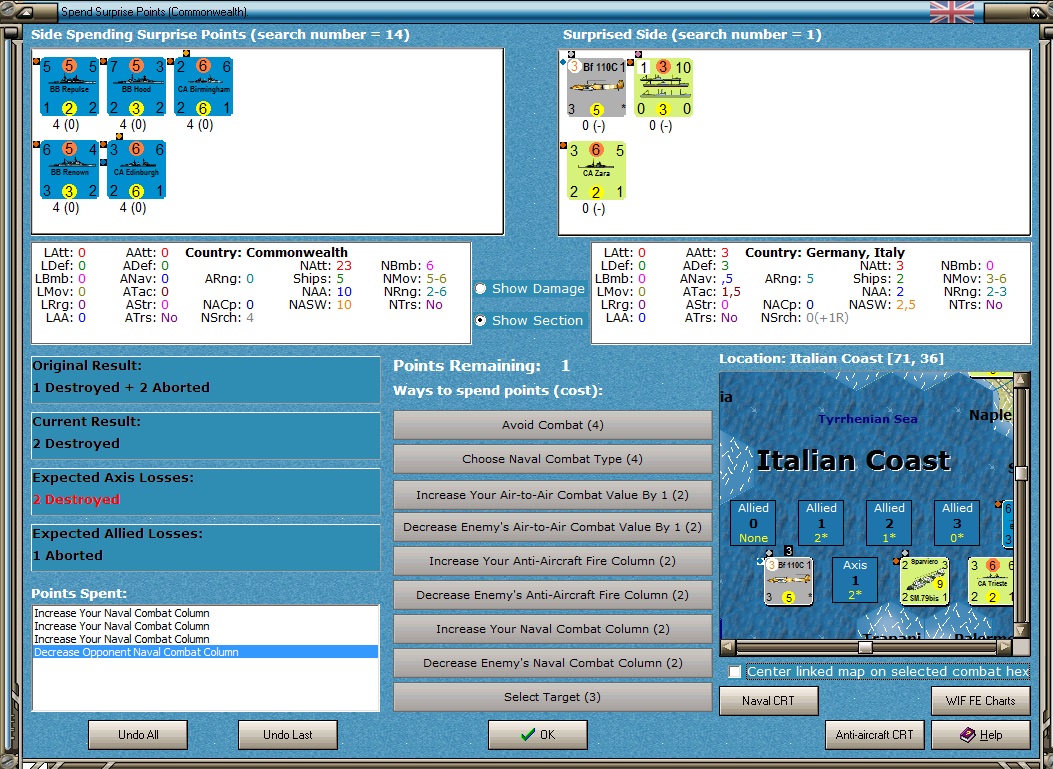Screen dimensions: 1053x769
Task: Confirm with the OK button
Action: pyautogui.click(x=538, y=735)
